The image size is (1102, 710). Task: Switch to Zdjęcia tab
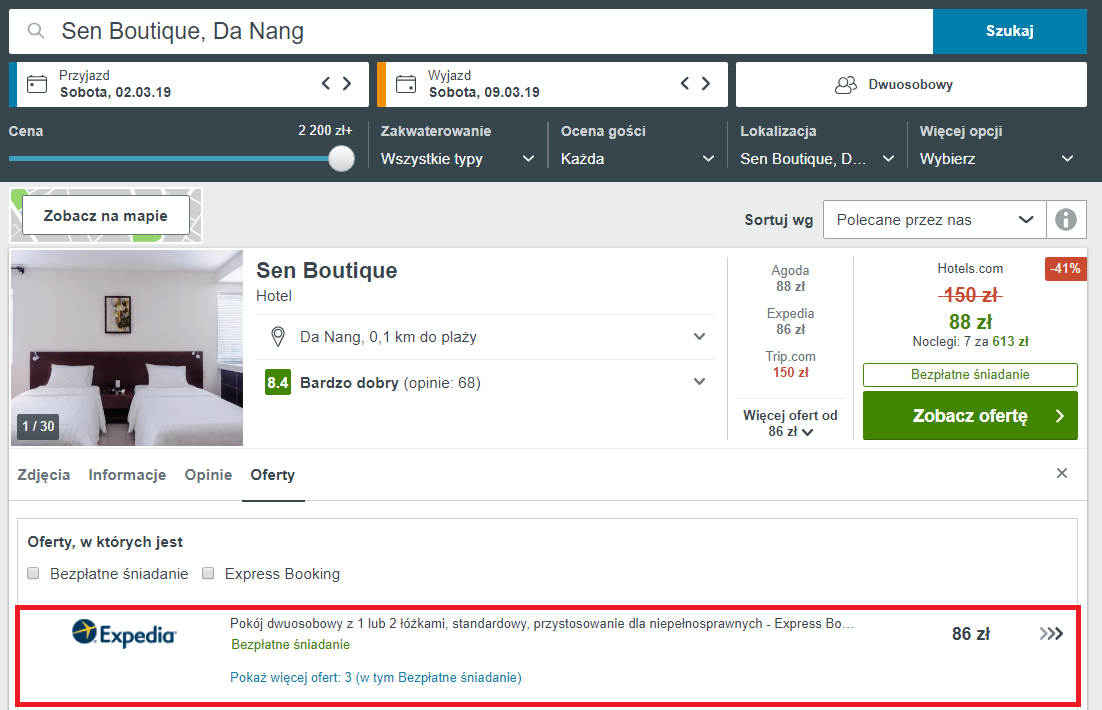tap(44, 475)
